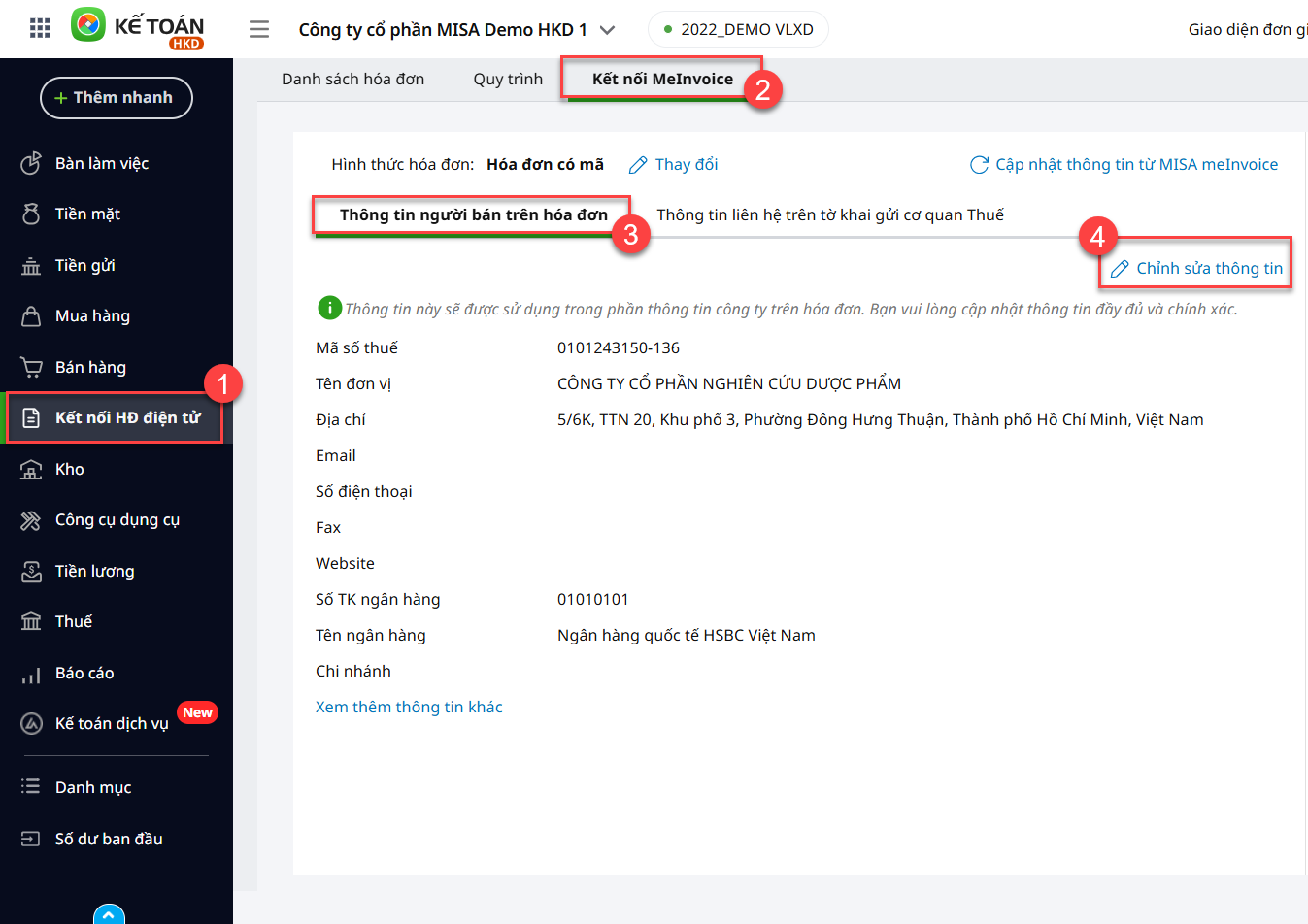Select Thông tin liên hệ trên tờ khai tab

point(830,215)
